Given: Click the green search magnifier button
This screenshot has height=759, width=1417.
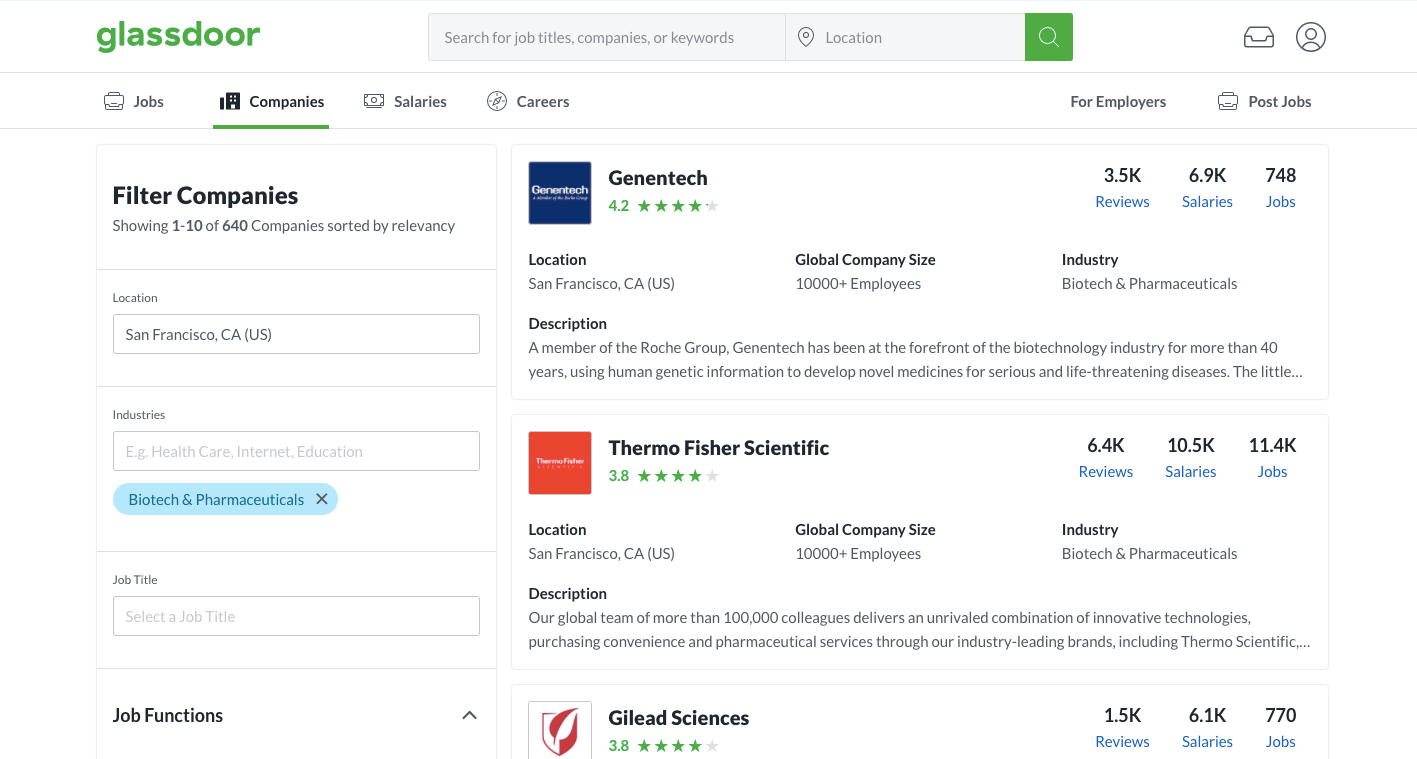Looking at the screenshot, I should 1048,37.
